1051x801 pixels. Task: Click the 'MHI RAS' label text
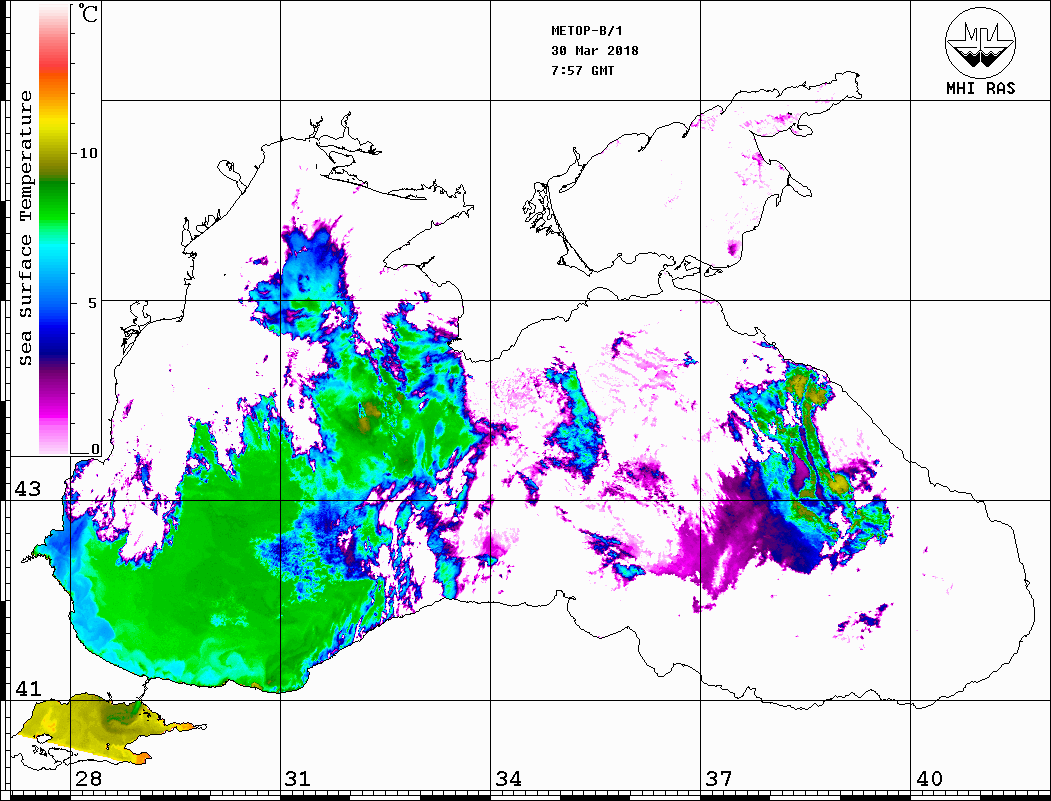tap(981, 88)
